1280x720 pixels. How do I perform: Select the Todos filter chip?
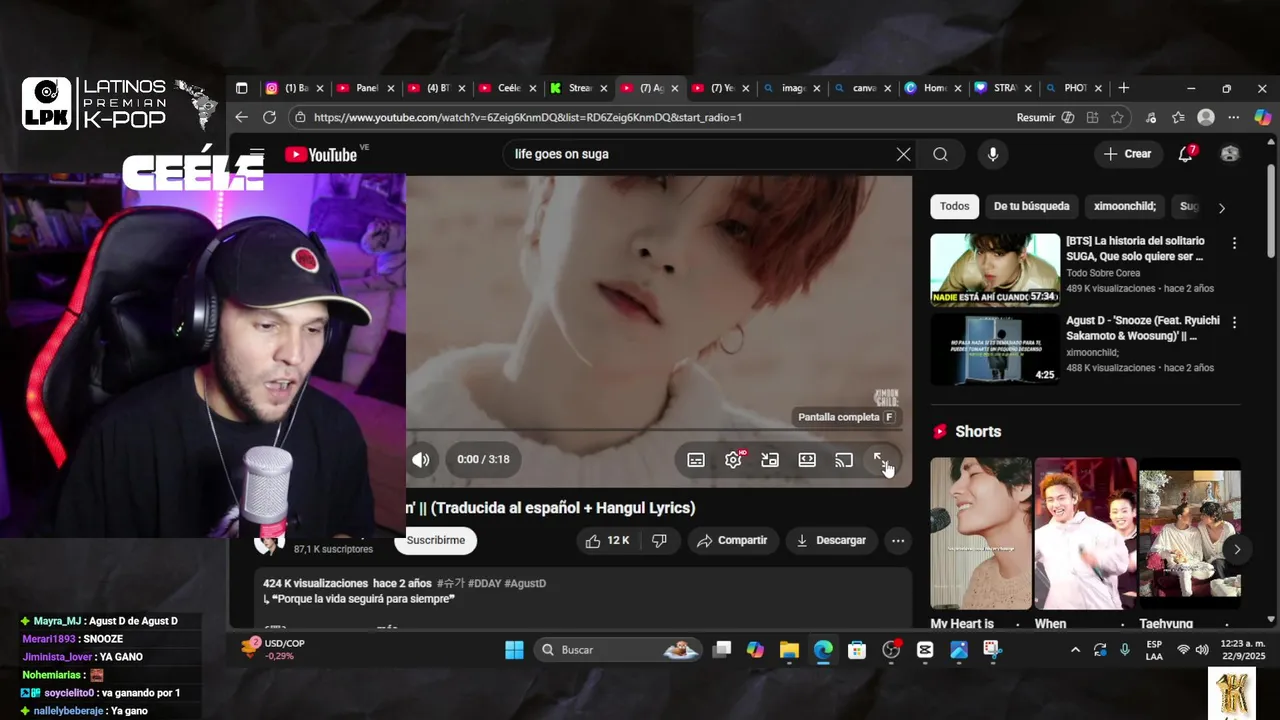tap(954, 206)
